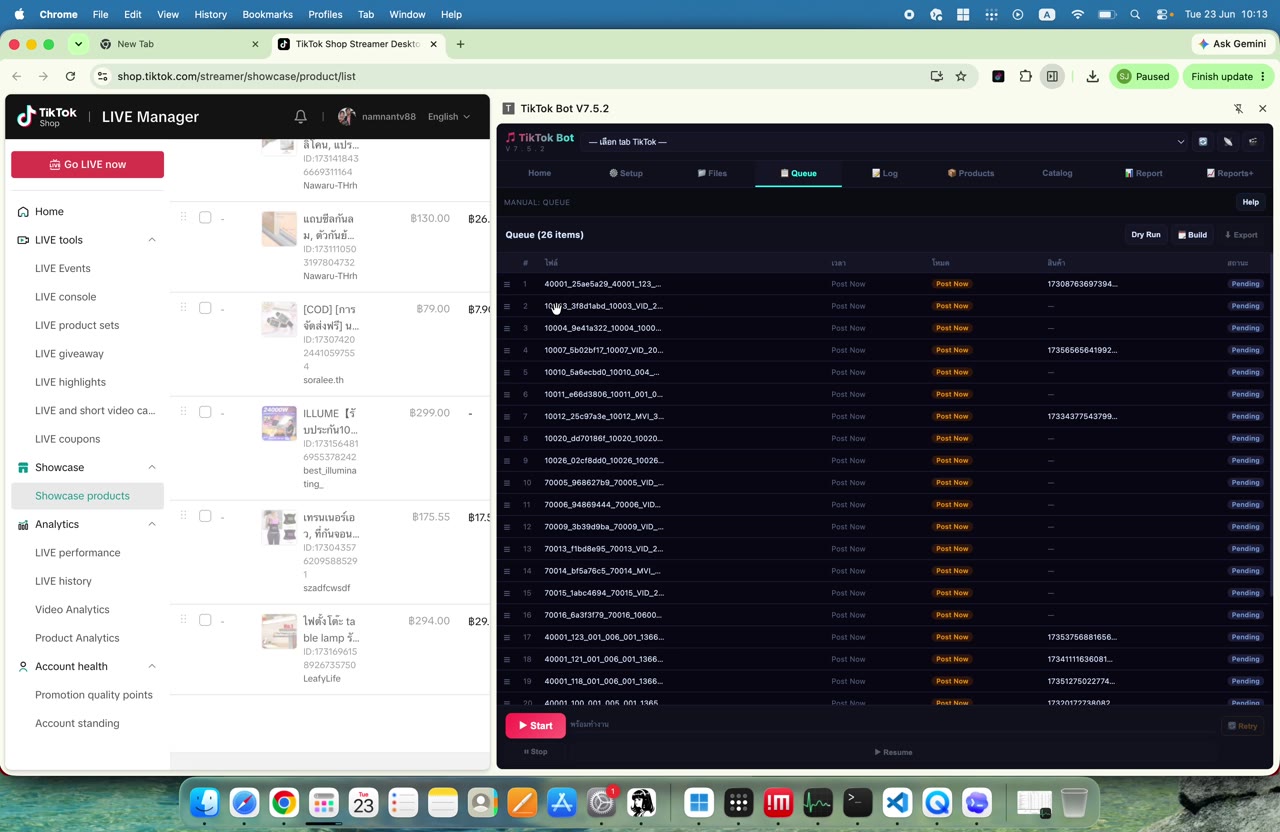Open the Chrome extensions puzzle icon
This screenshot has height=832, width=1280.
click(1025, 76)
